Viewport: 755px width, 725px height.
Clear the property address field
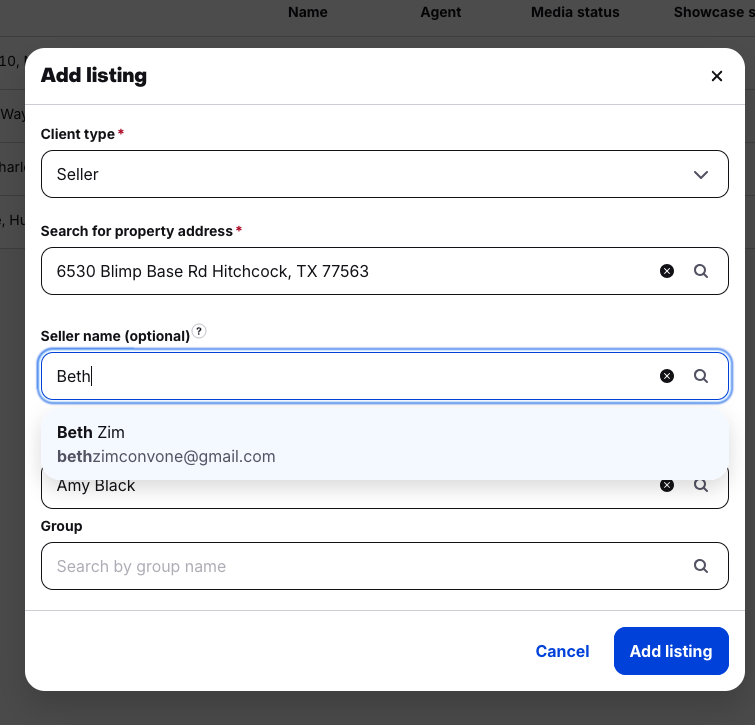[667, 271]
